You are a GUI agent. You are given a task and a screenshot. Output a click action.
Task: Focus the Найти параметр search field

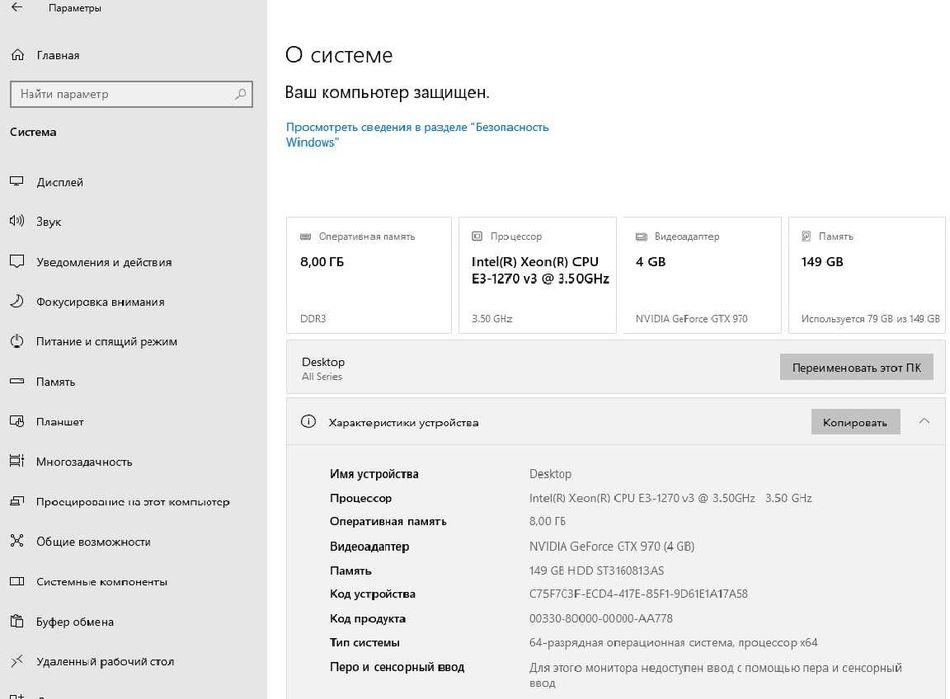tap(131, 94)
